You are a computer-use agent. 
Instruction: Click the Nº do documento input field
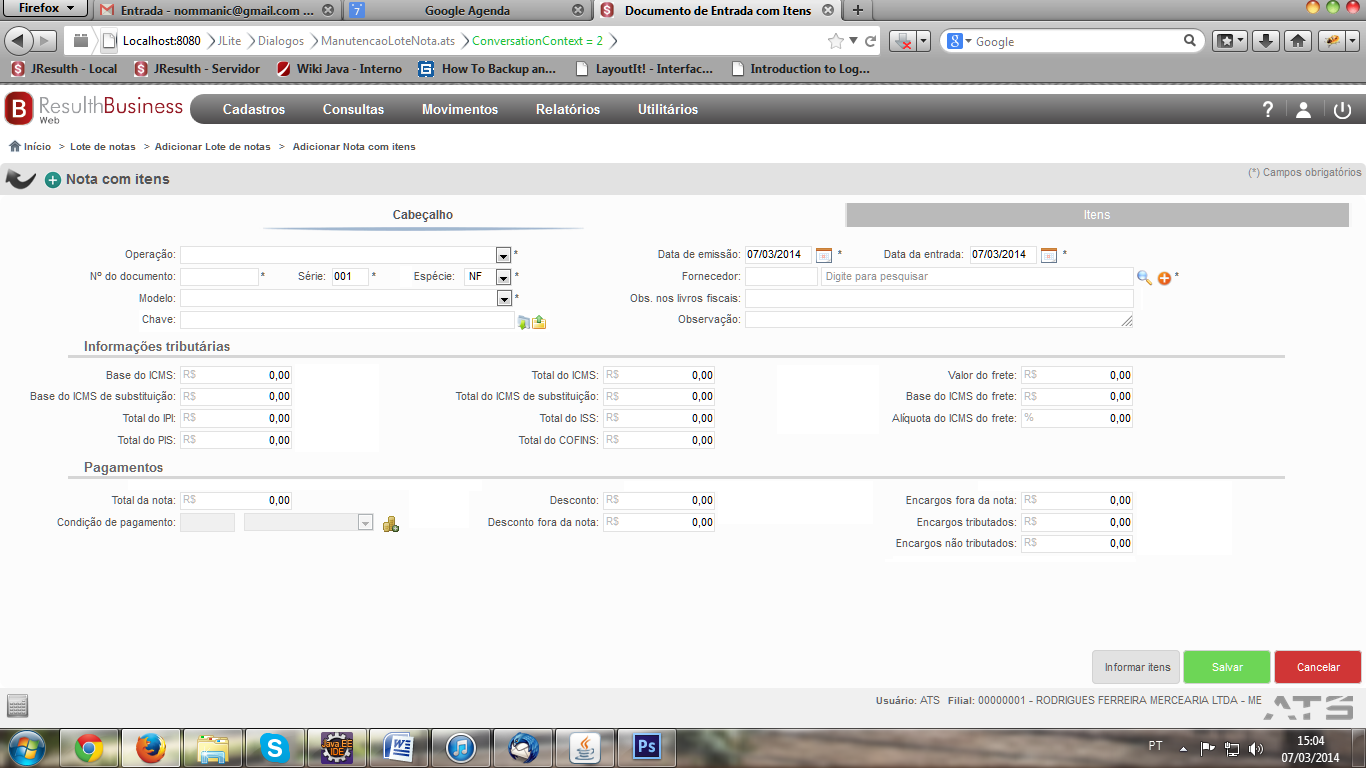[x=219, y=277]
